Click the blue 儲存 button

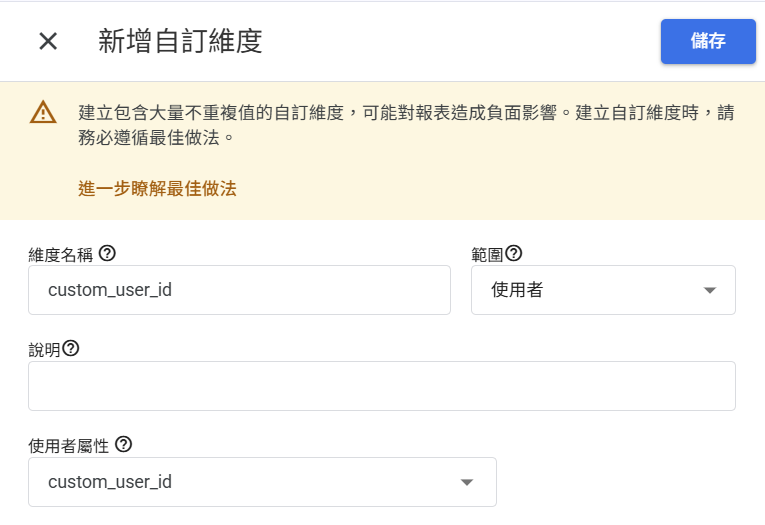point(708,41)
